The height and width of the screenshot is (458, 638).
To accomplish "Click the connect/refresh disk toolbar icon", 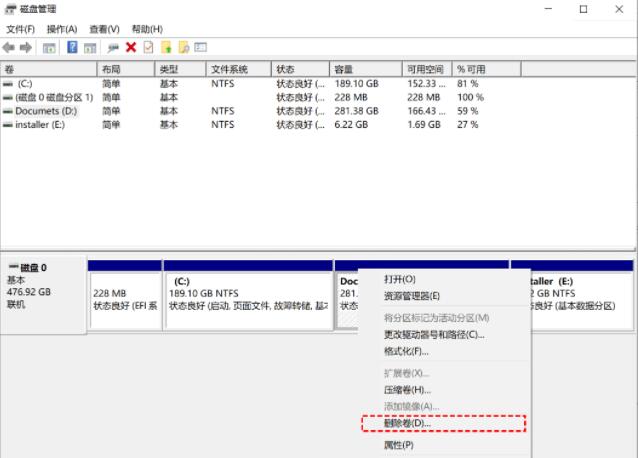I will tap(113, 47).
